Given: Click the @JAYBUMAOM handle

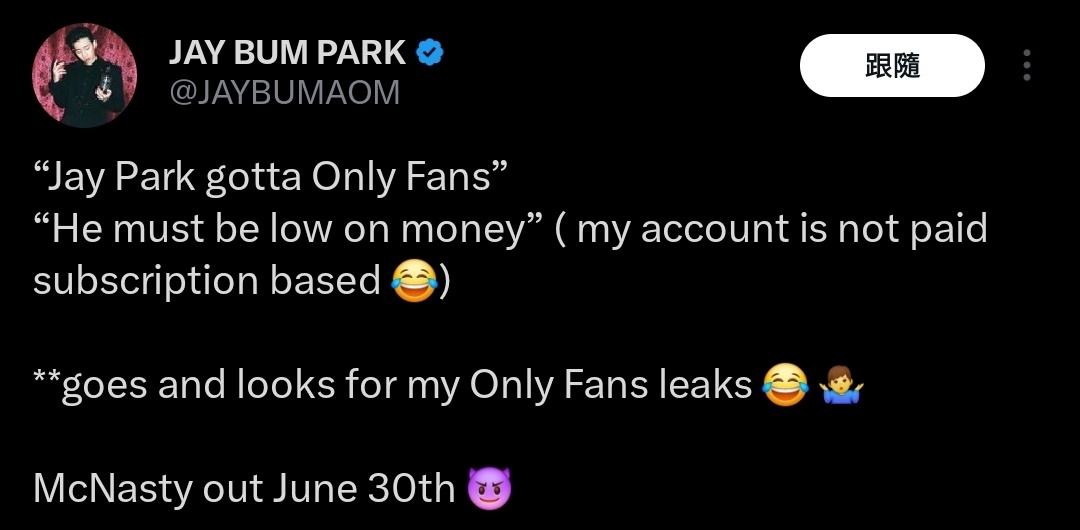Looking at the screenshot, I should [284, 93].
